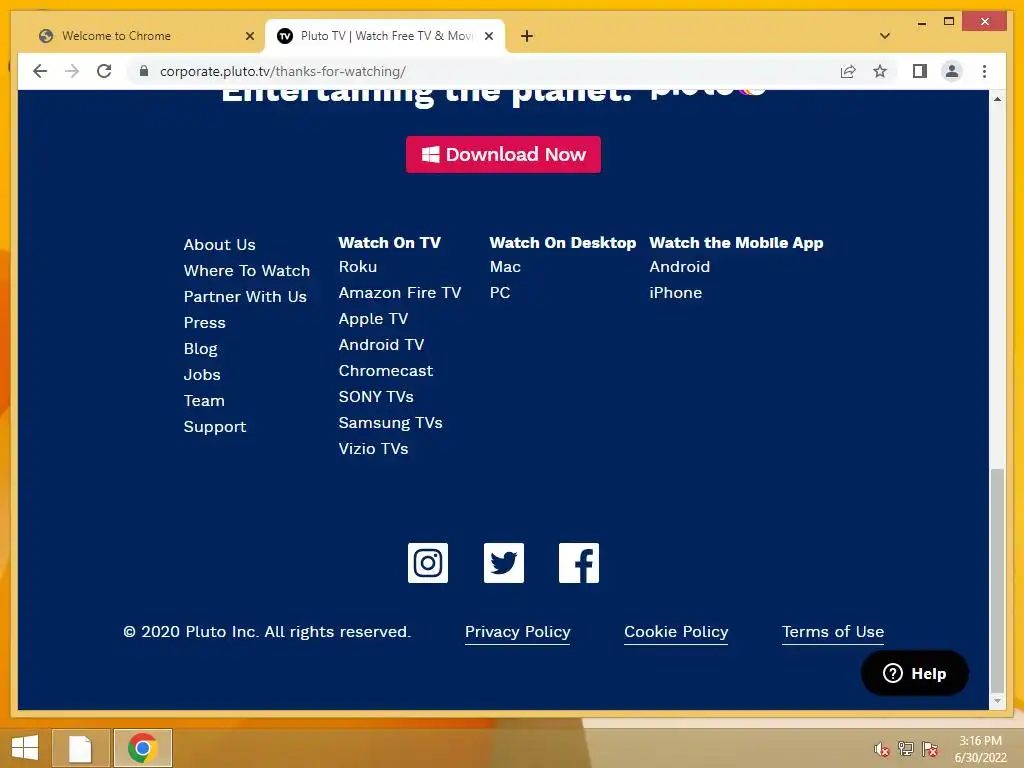
Task: Open Chrome three-dot menu
Action: pyautogui.click(x=984, y=71)
